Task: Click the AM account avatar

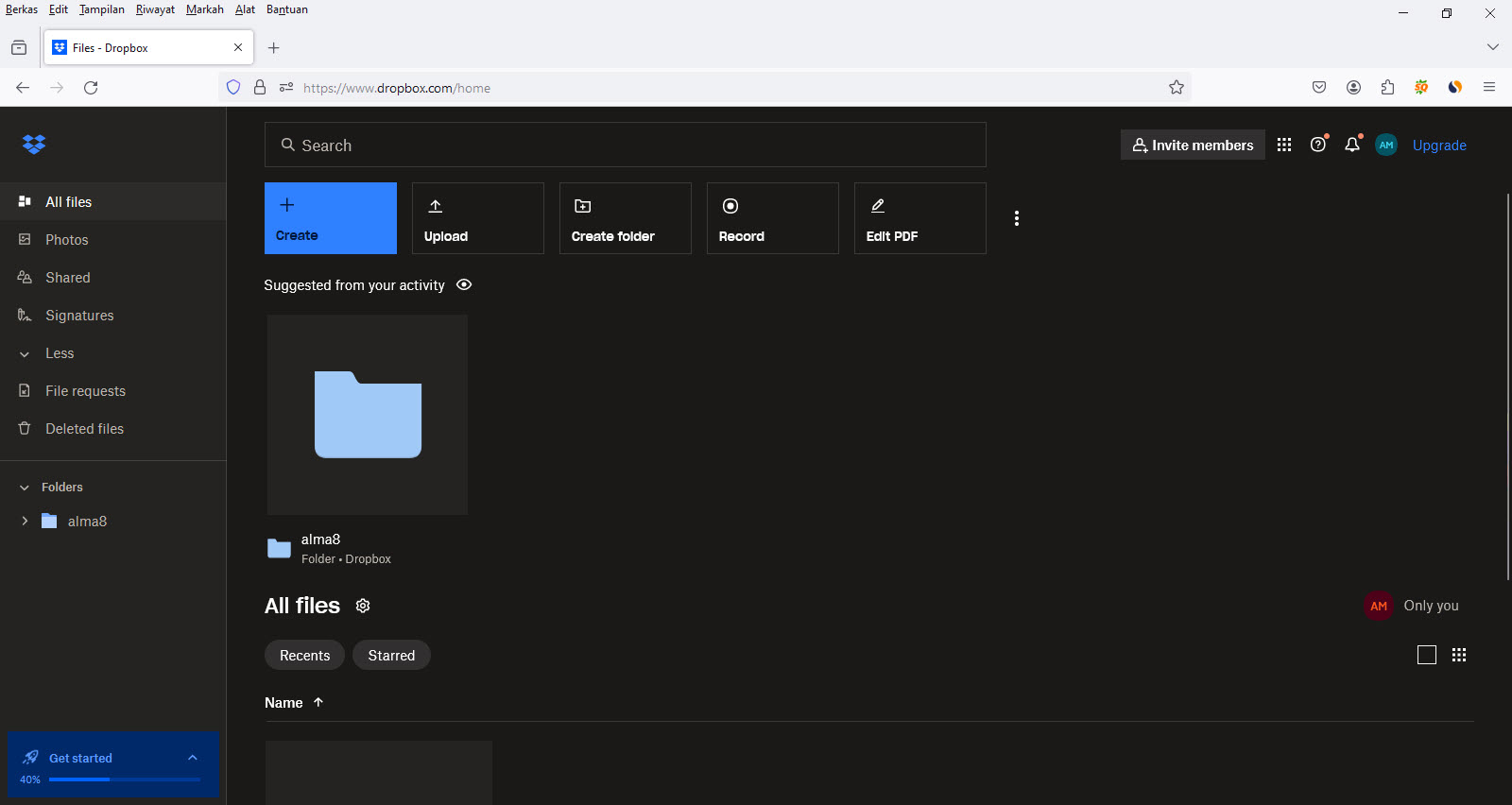Action: [1386, 145]
